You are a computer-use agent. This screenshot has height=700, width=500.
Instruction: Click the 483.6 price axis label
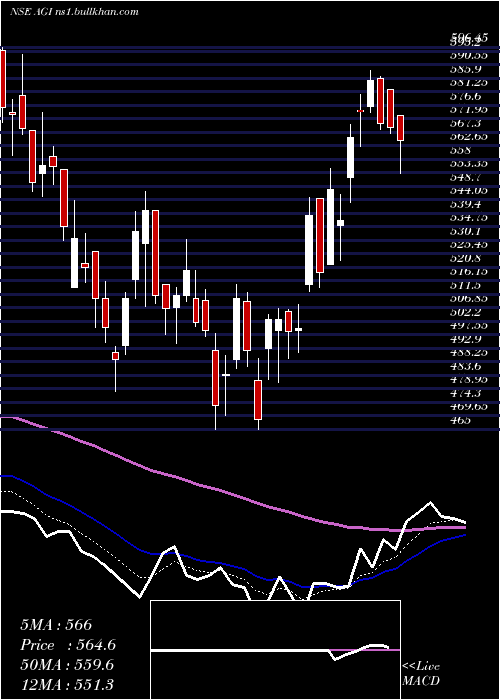pos(465,367)
